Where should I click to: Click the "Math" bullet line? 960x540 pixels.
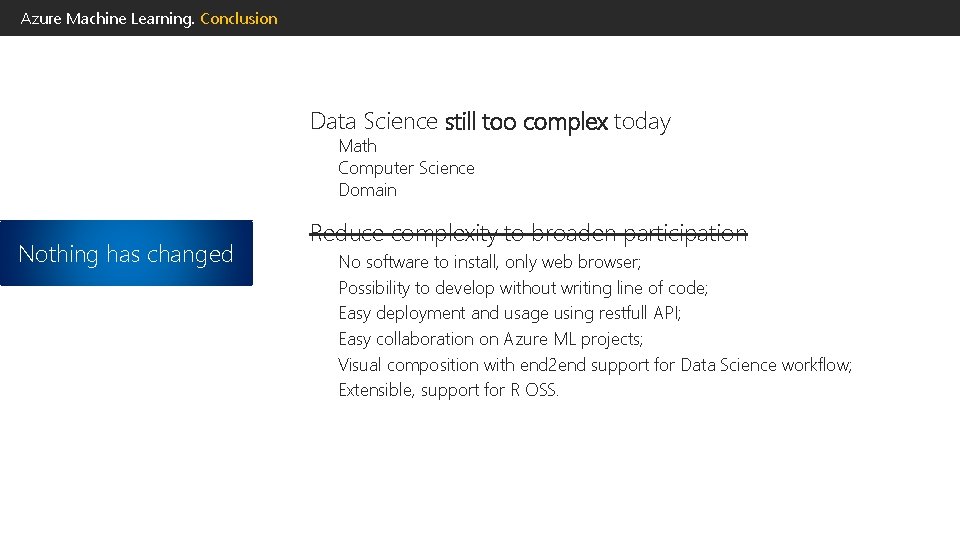pyautogui.click(x=357, y=146)
